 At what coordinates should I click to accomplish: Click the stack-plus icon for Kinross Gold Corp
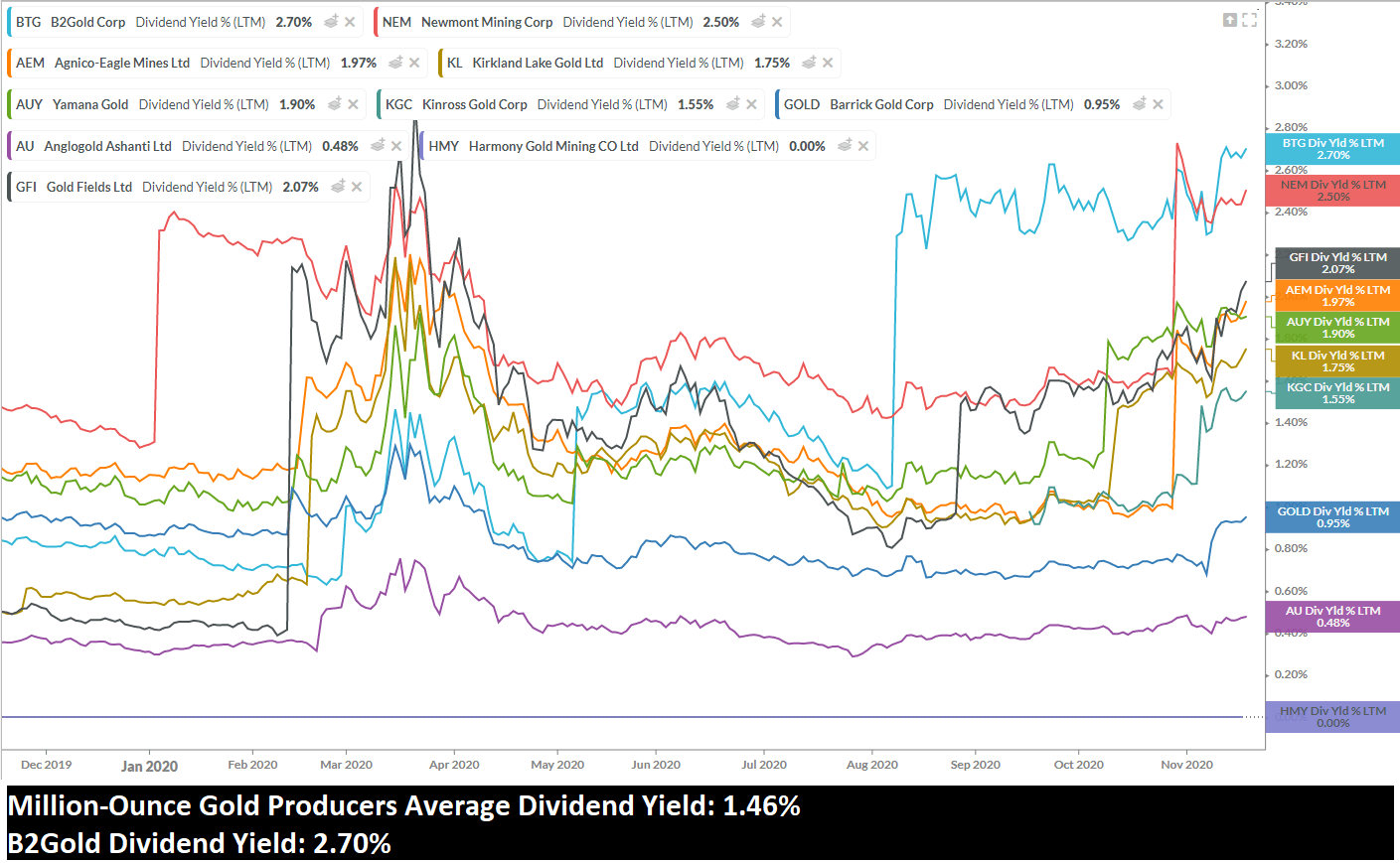point(732,104)
